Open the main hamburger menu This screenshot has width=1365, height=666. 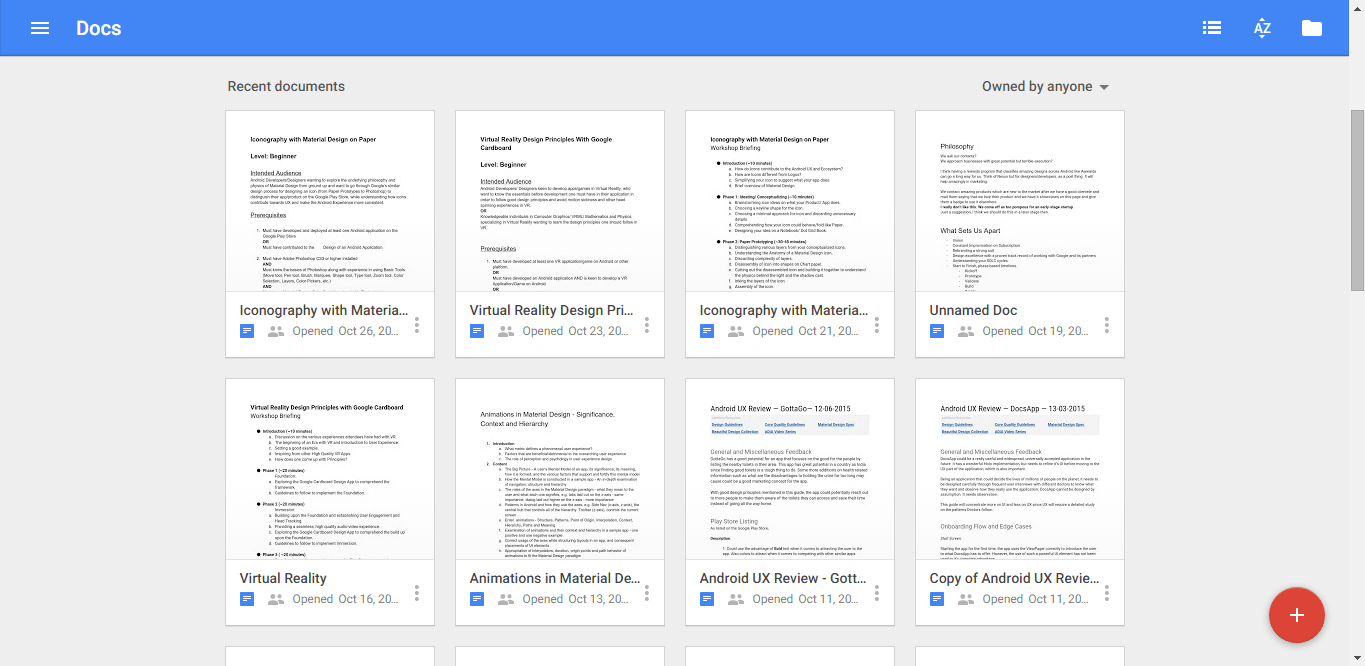[x=40, y=28]
